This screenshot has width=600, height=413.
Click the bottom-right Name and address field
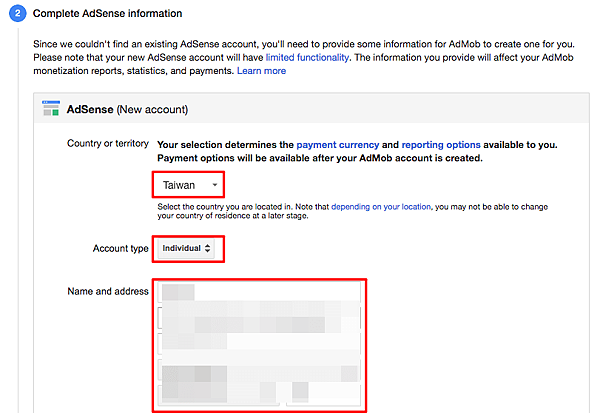tap(322, 394)
